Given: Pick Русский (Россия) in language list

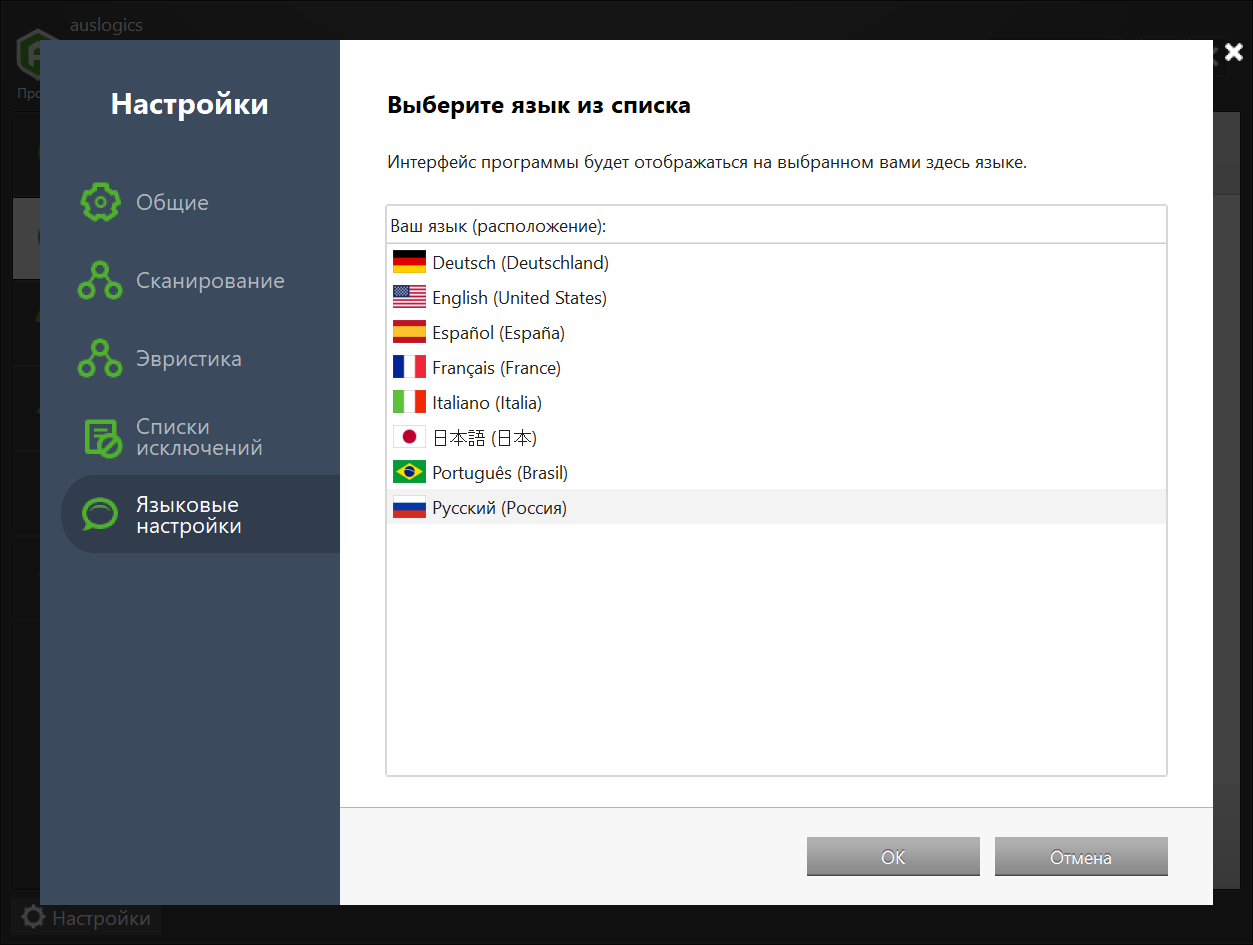Looking at the screenshot, I should coord(499,508).
